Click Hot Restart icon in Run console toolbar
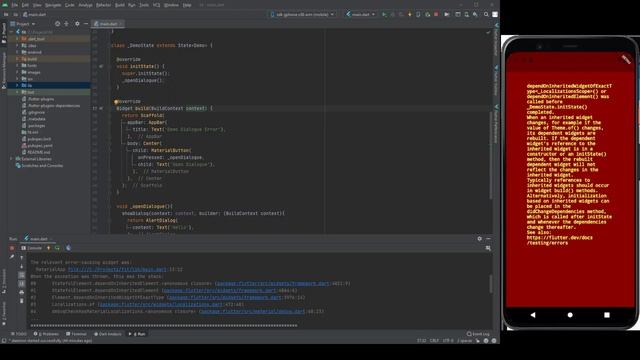 click(57, 248)
